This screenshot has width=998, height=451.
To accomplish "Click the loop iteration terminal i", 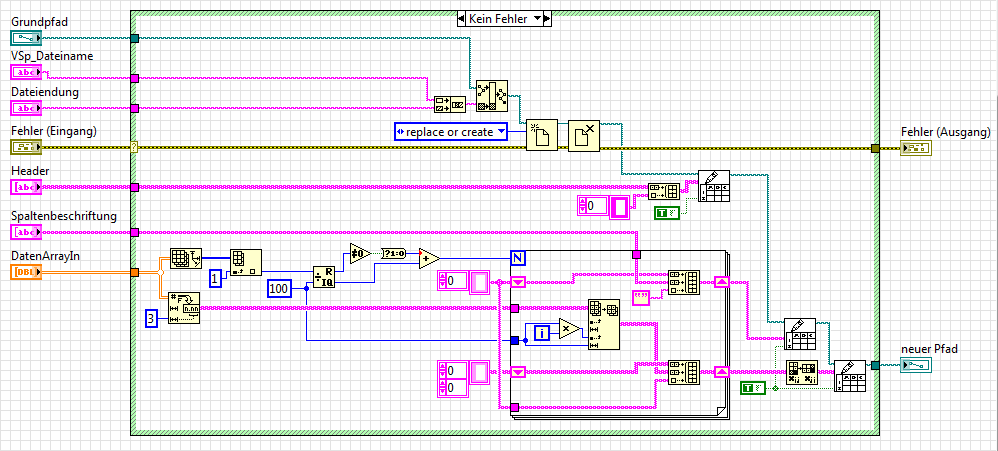I will [x=542, y=332].
